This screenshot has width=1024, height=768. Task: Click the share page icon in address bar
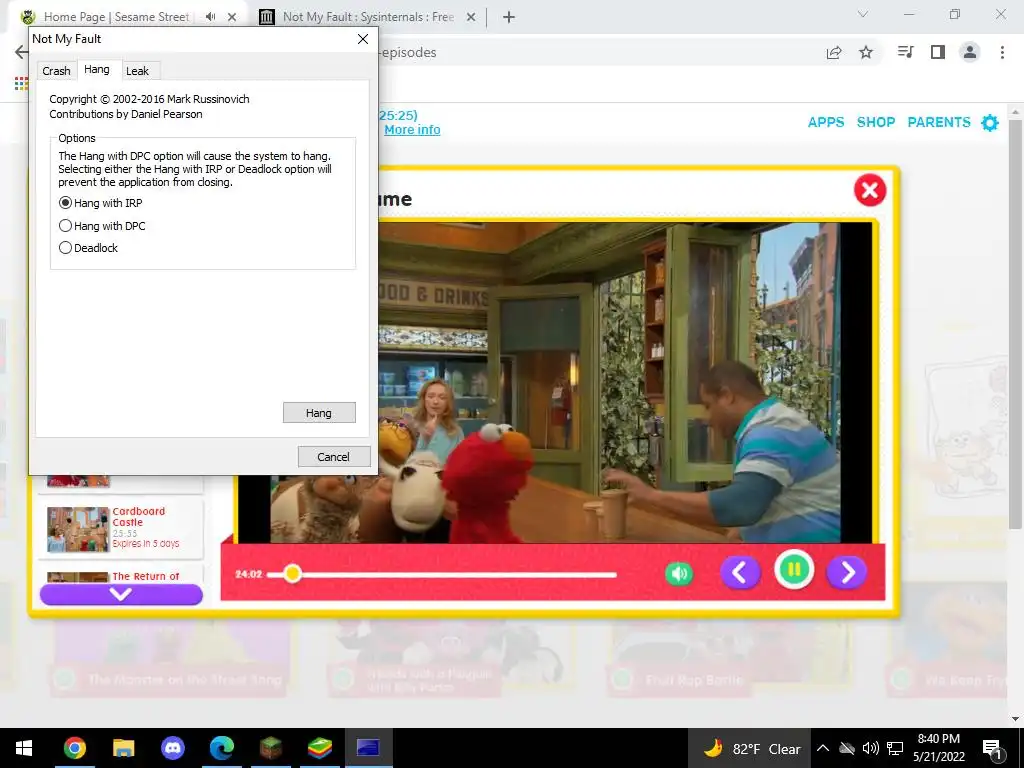[x=834, y=53]
